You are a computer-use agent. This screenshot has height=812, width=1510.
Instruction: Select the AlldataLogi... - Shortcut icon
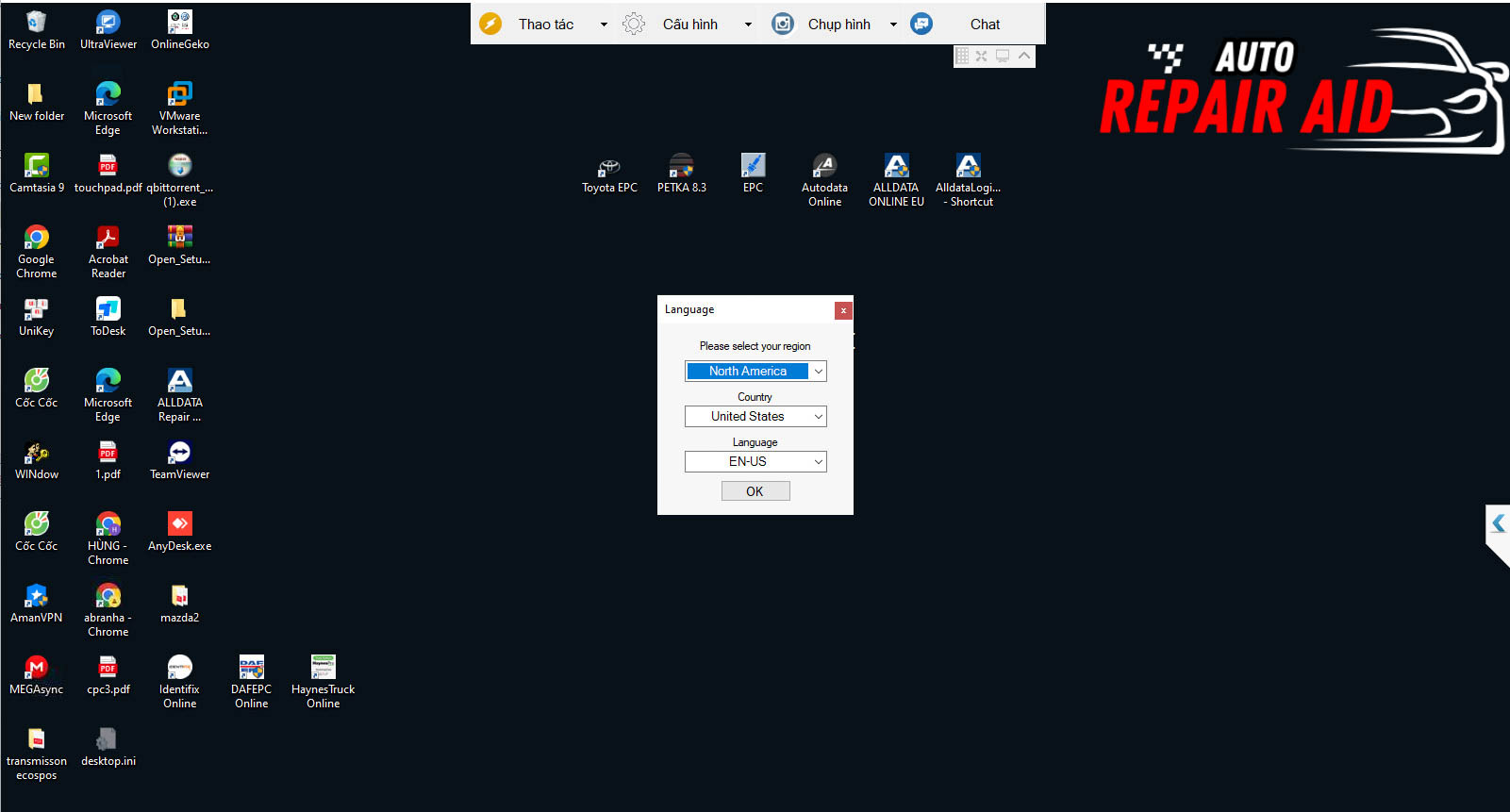(969, 180)
